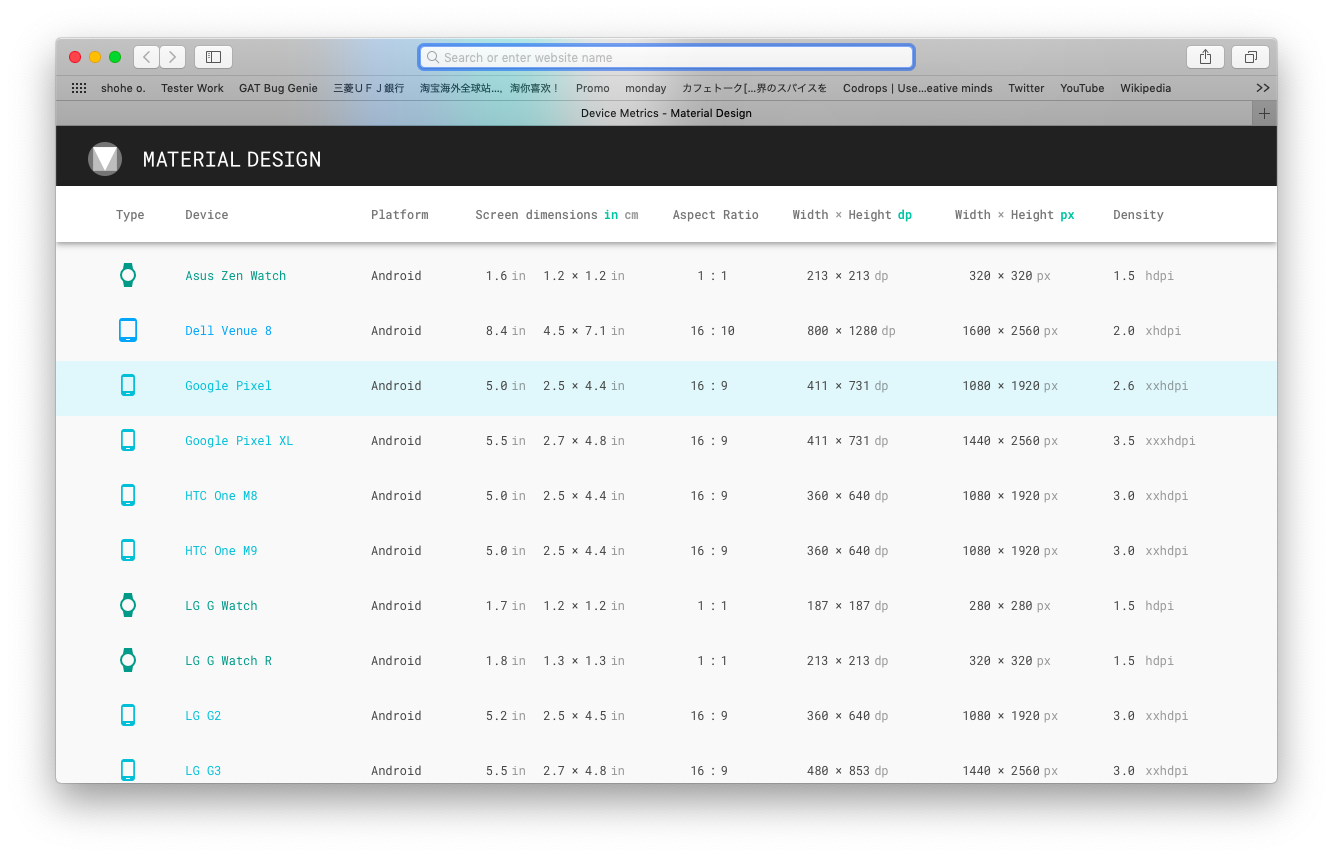Click the 2.6 xxhdpi density cell
Viewport: 1333px width, 857px height.
[1151, 386]
